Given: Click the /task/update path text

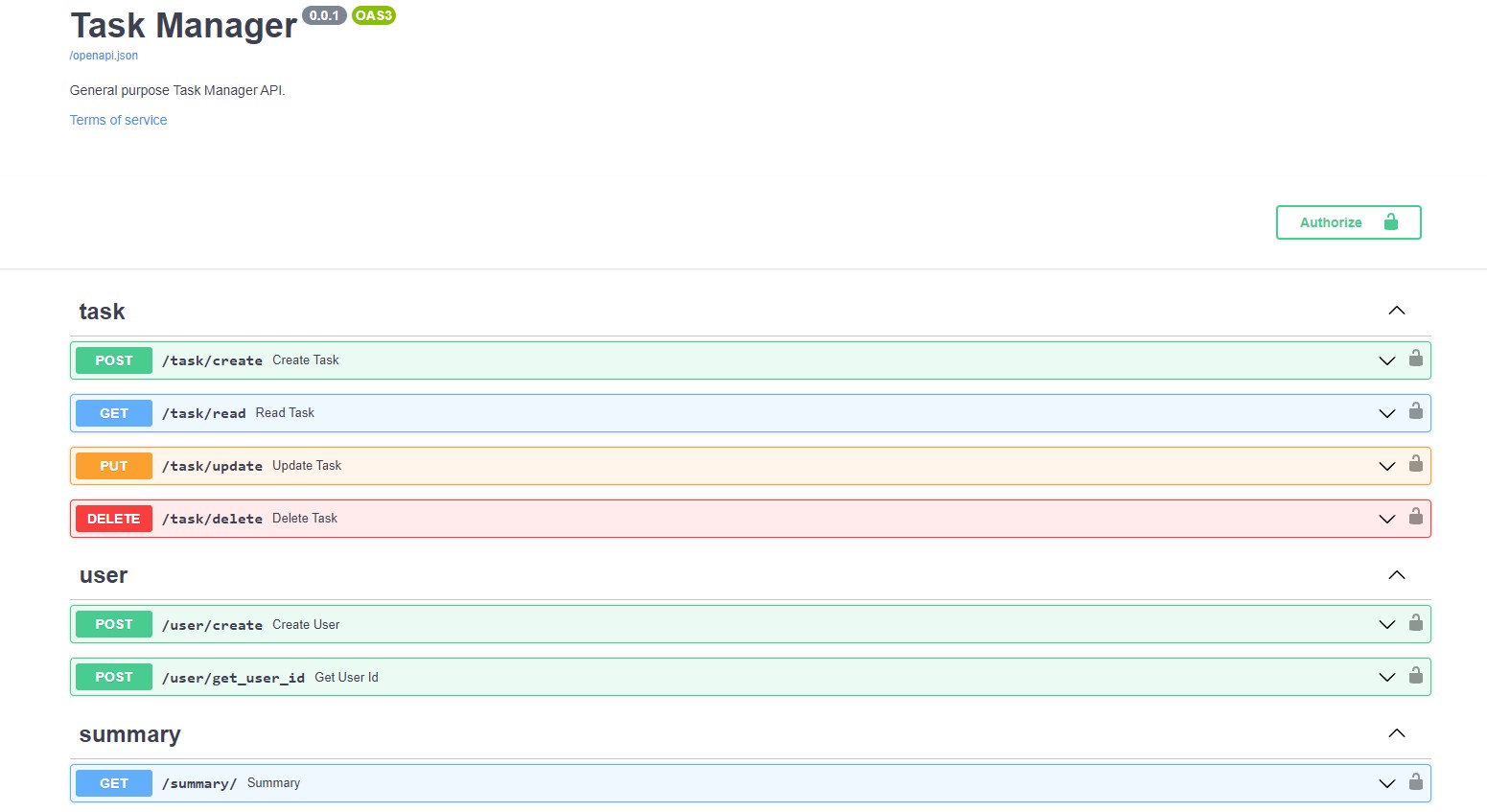Looking at the screenshot, I should (212, 466).
